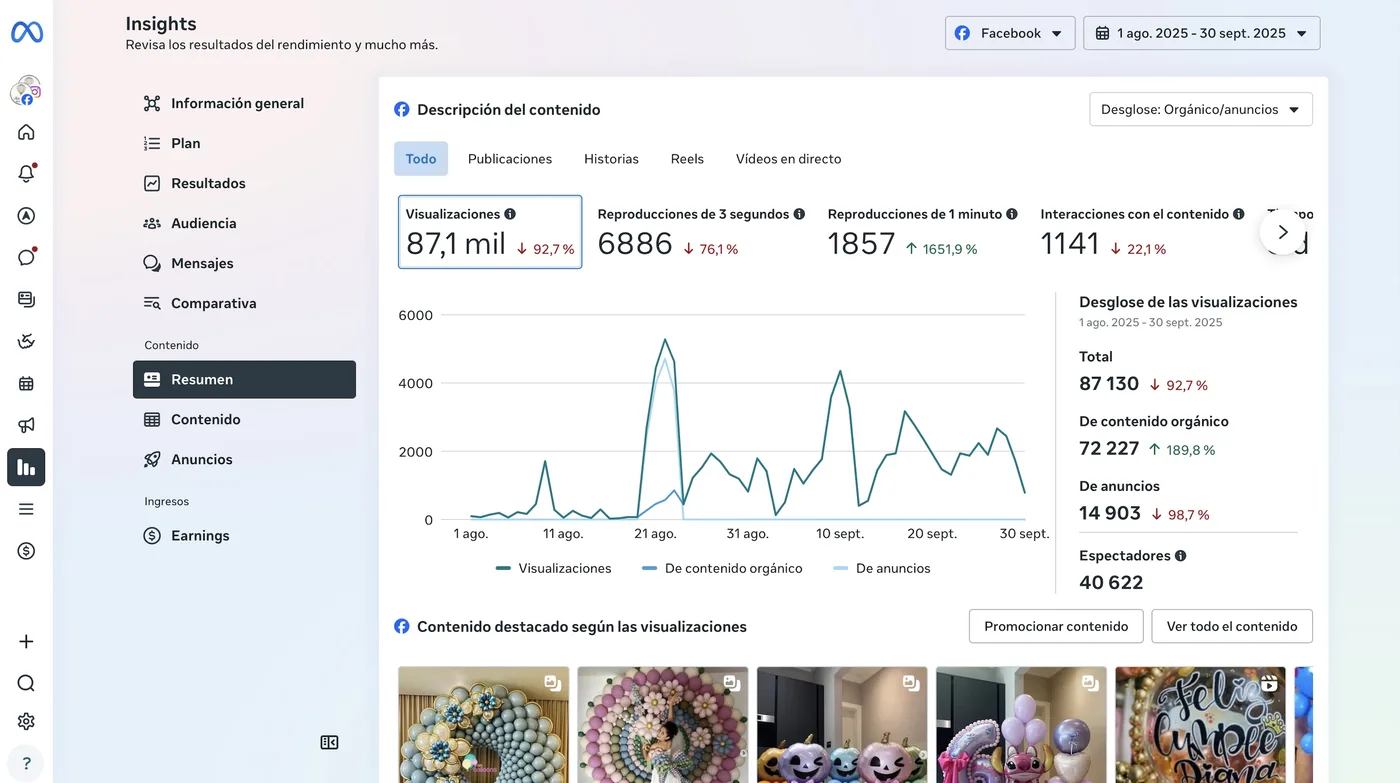Select Reproducciones de 1 minuto metric card
This screenshot has width=1400, height=783.
[922, 232]
